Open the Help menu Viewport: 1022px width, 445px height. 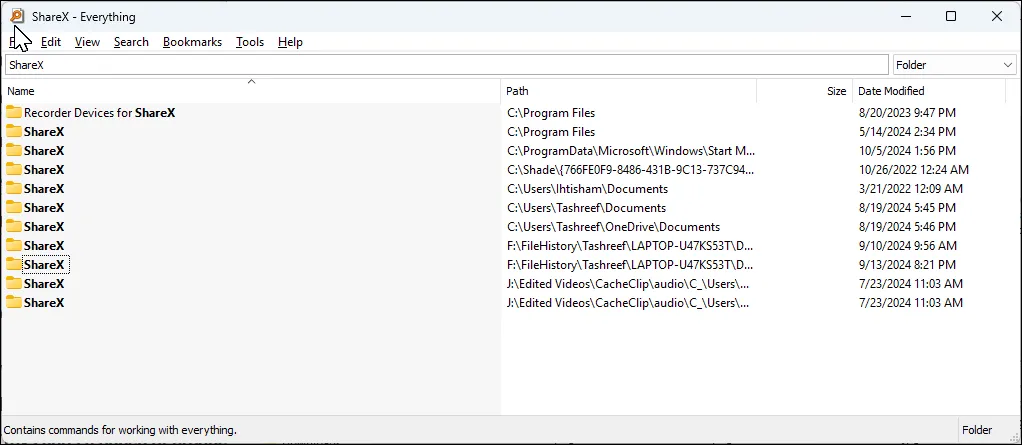point(290,42)
